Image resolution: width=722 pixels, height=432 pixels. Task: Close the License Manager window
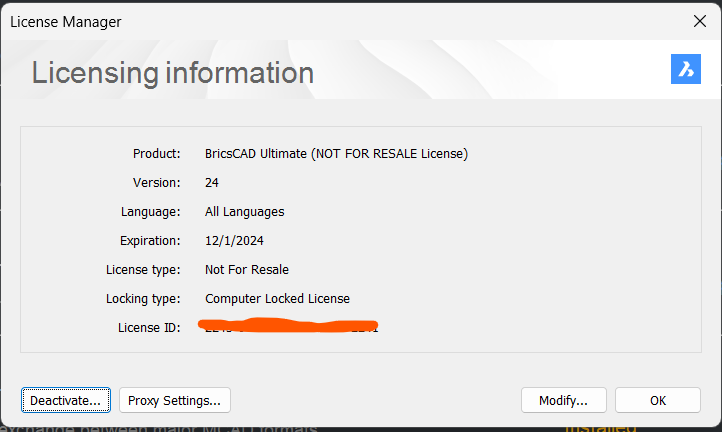[699, 21]
